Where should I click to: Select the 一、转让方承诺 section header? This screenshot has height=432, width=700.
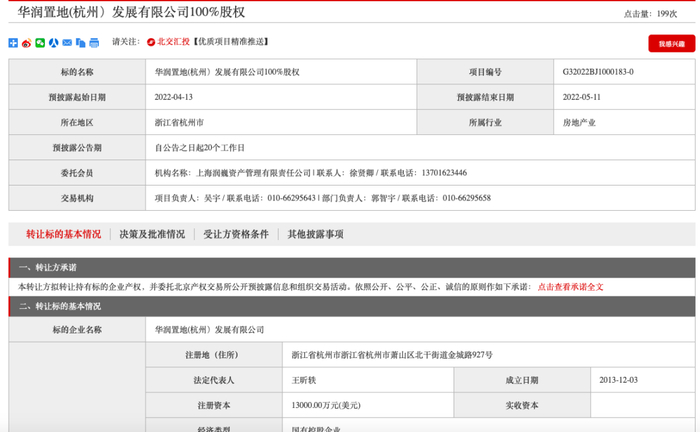point(352,267)
